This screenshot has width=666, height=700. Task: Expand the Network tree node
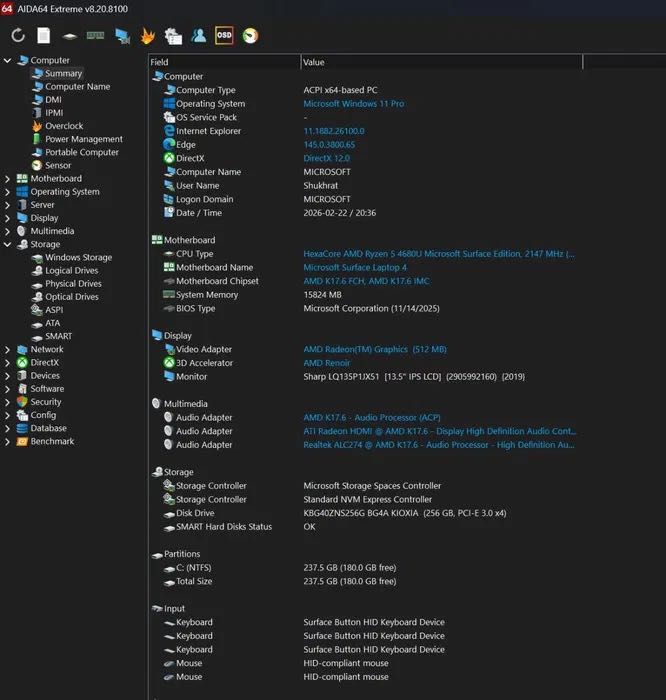(x=7, y=350)
